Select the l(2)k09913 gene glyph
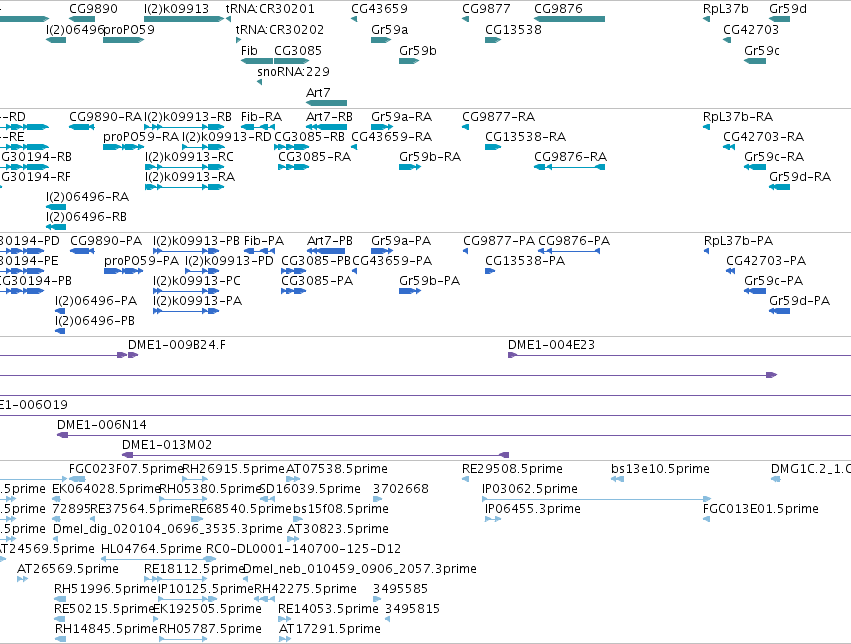The height and width of the screenshot is (644, 851). pos(183,19)
